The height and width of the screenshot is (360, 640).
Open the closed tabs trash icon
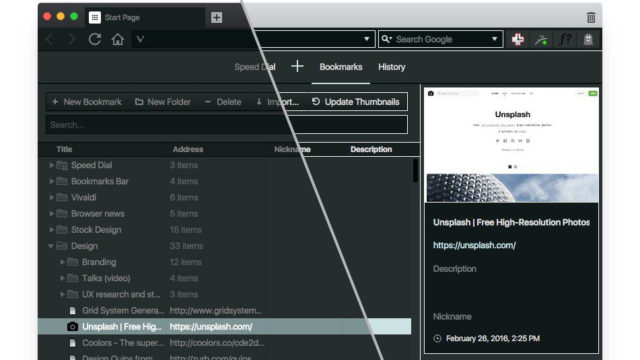591,18
